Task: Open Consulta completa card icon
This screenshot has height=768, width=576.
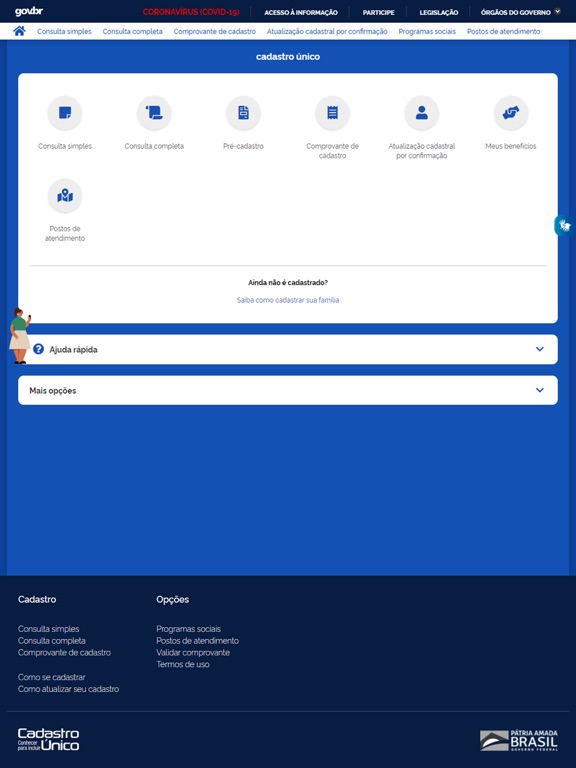Action: pos(154,113)
